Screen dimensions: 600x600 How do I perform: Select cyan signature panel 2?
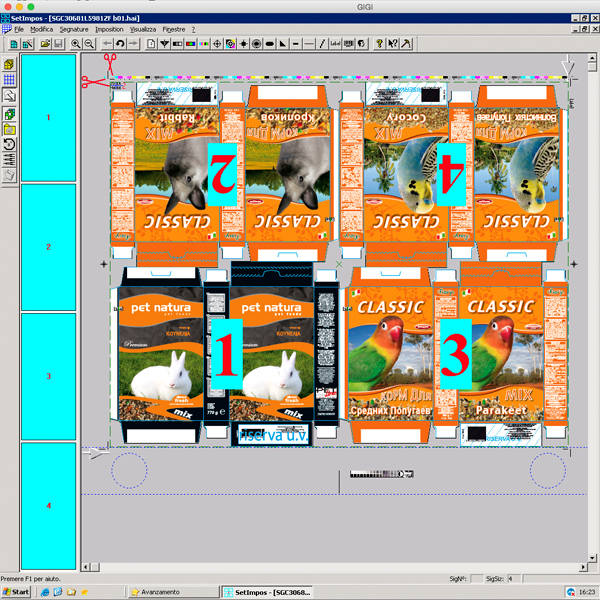[x=49, y=247]
